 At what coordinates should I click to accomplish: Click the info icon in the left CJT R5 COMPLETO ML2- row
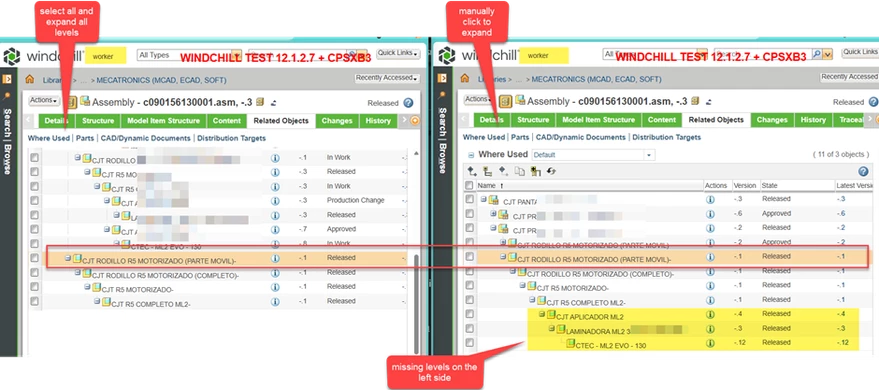tap(275, 301)
